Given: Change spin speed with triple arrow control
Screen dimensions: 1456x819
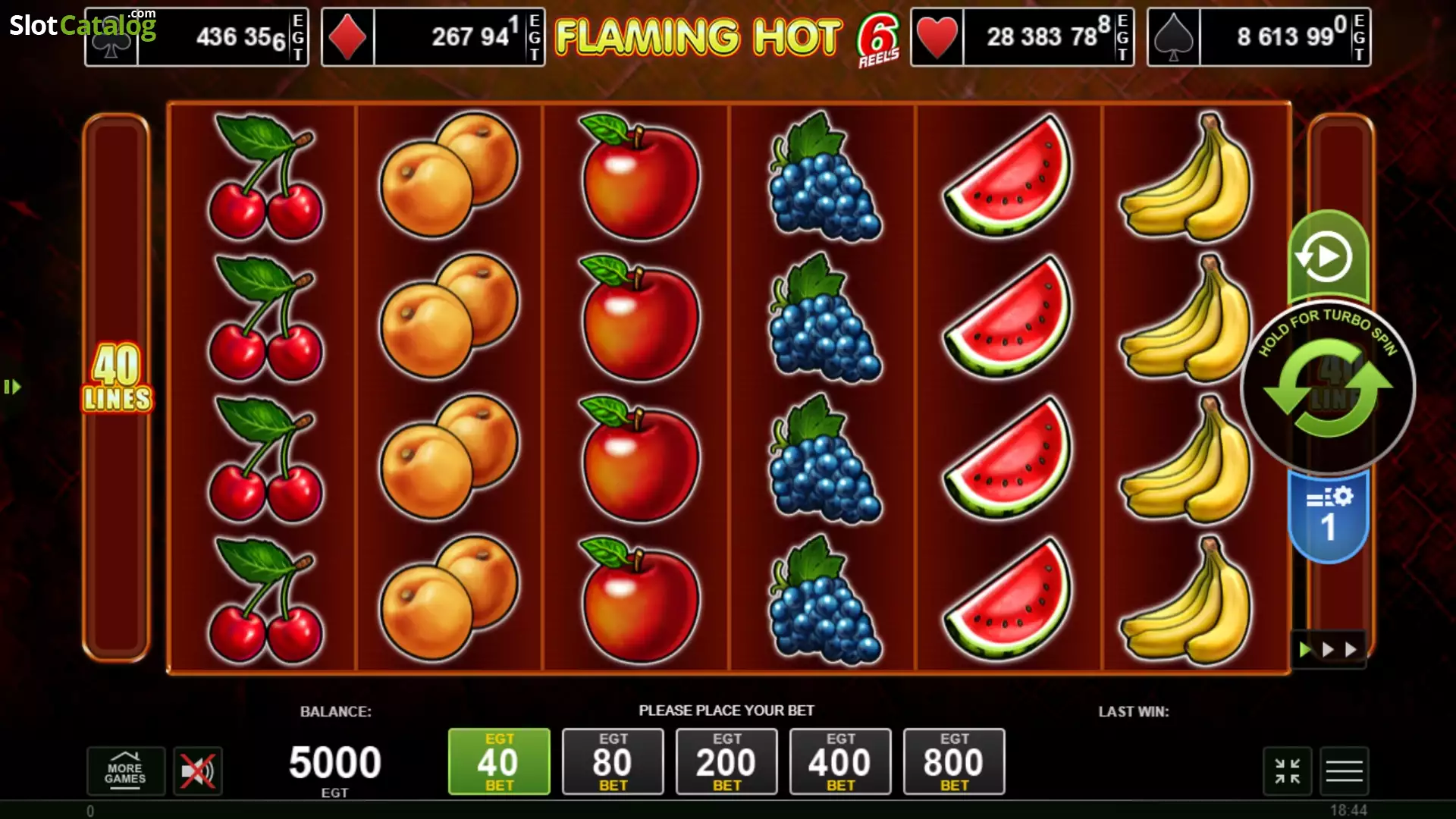Looking at the screenshot, I should pyautogui.click(x=1328, y=649).
